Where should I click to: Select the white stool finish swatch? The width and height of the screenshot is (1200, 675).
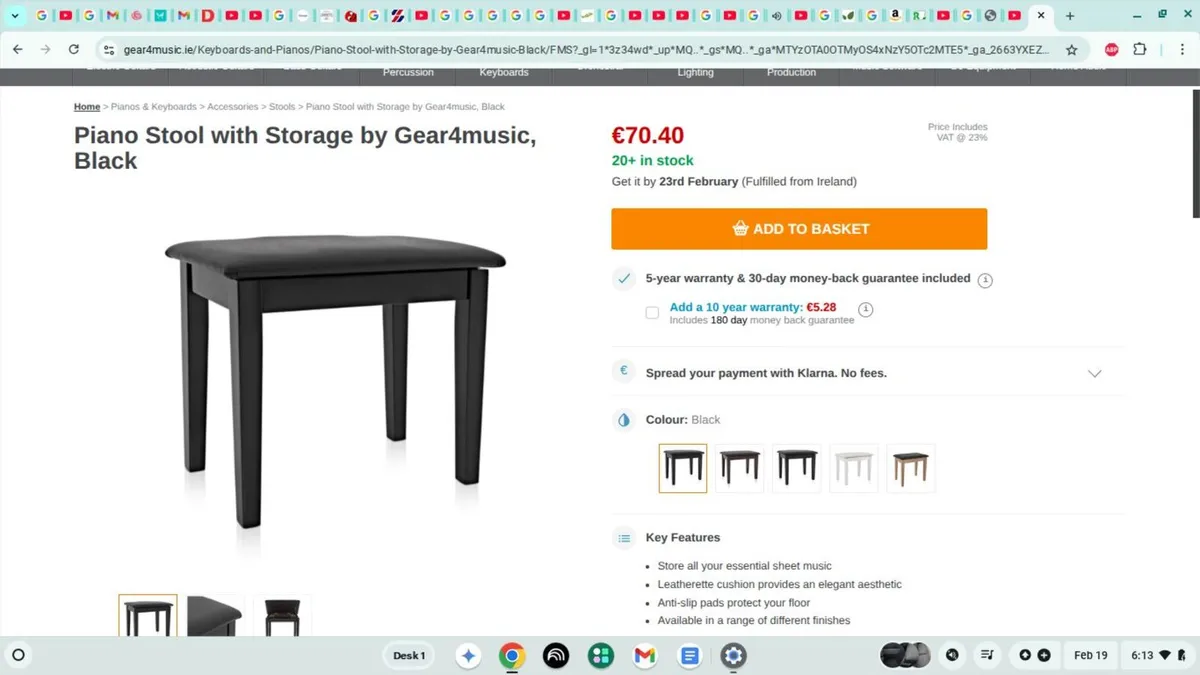[853, 467]
